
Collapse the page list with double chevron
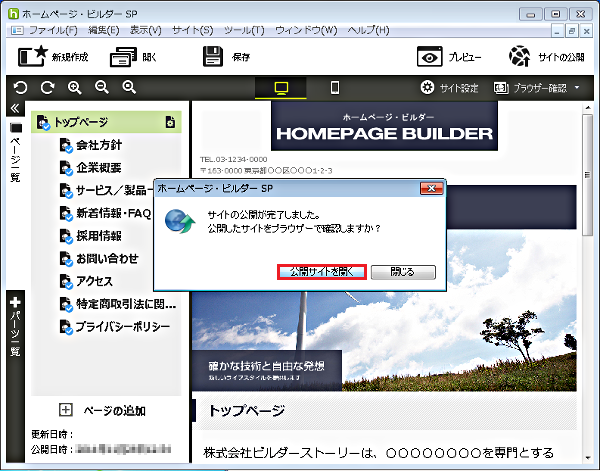[15, 109]
